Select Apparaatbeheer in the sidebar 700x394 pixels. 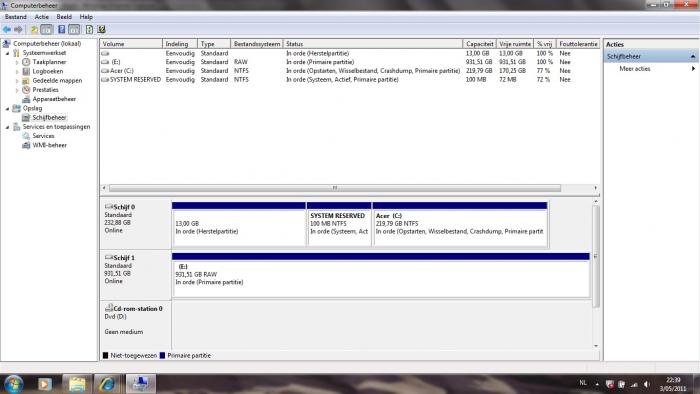pyautogui.click(x=54, y=99)
